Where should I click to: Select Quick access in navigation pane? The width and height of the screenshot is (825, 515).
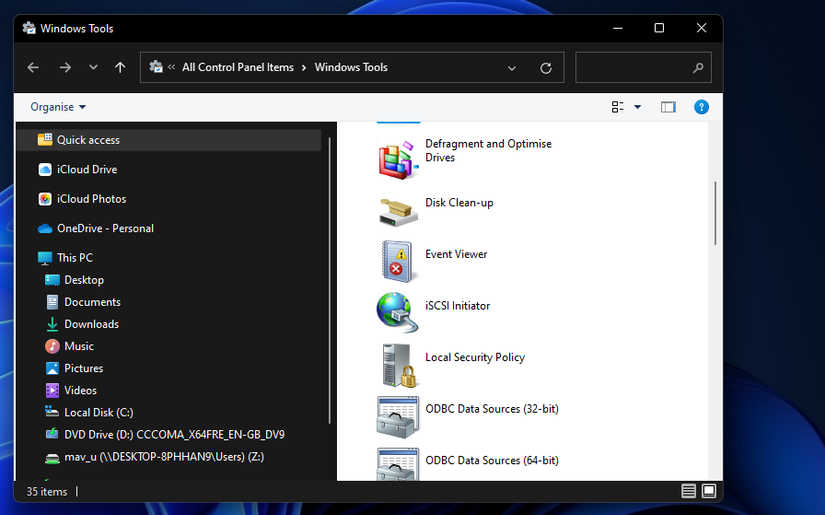pos(169,140)
